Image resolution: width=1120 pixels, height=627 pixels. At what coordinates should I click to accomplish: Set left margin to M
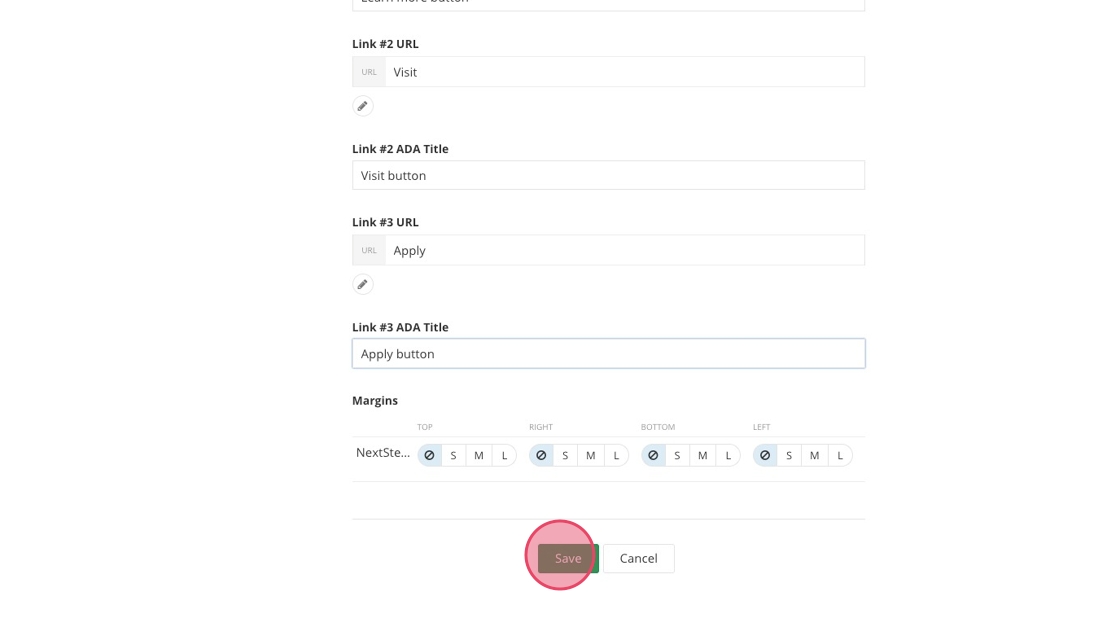point(815,455)
